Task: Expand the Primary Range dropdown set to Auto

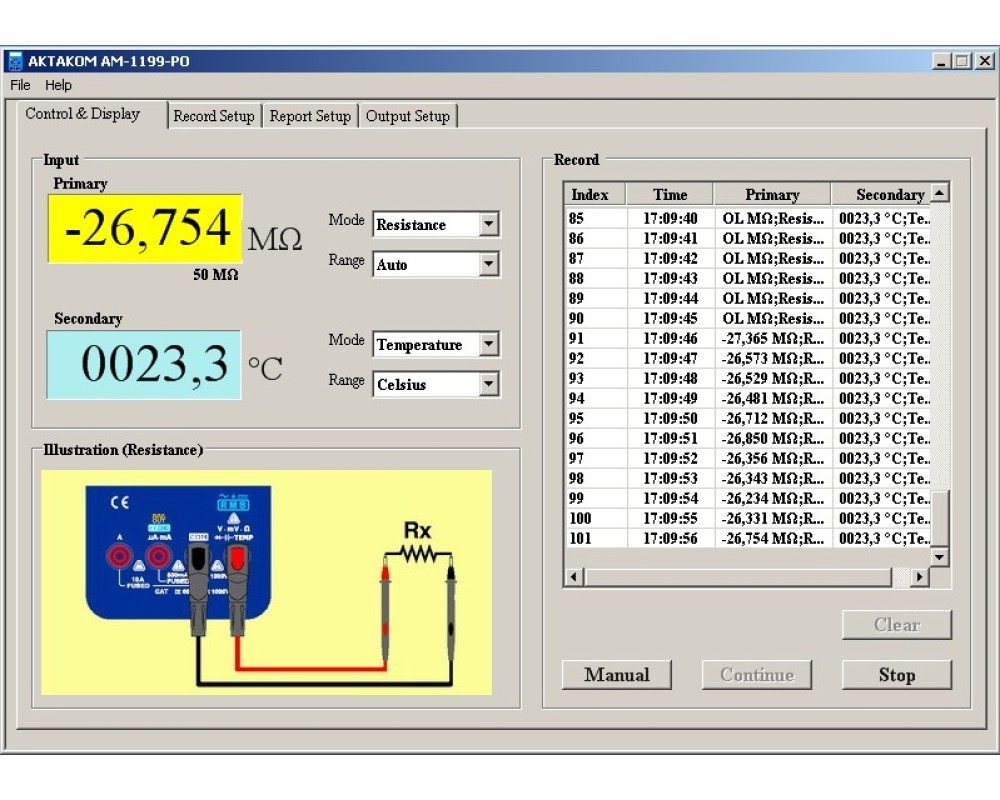Action: click(488, 265)
